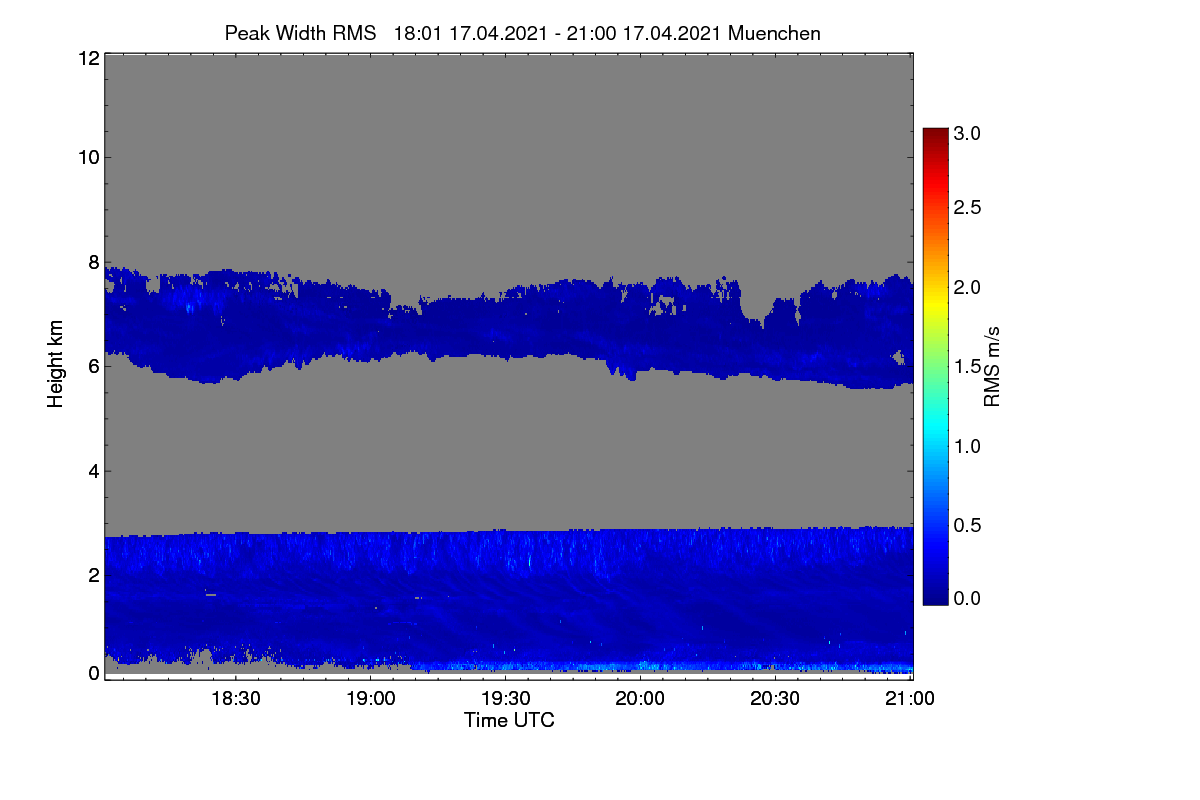Screen dimensions: 1200x800
Task: Click the 18:30 time axis tick label
Action: coord(234,699)
